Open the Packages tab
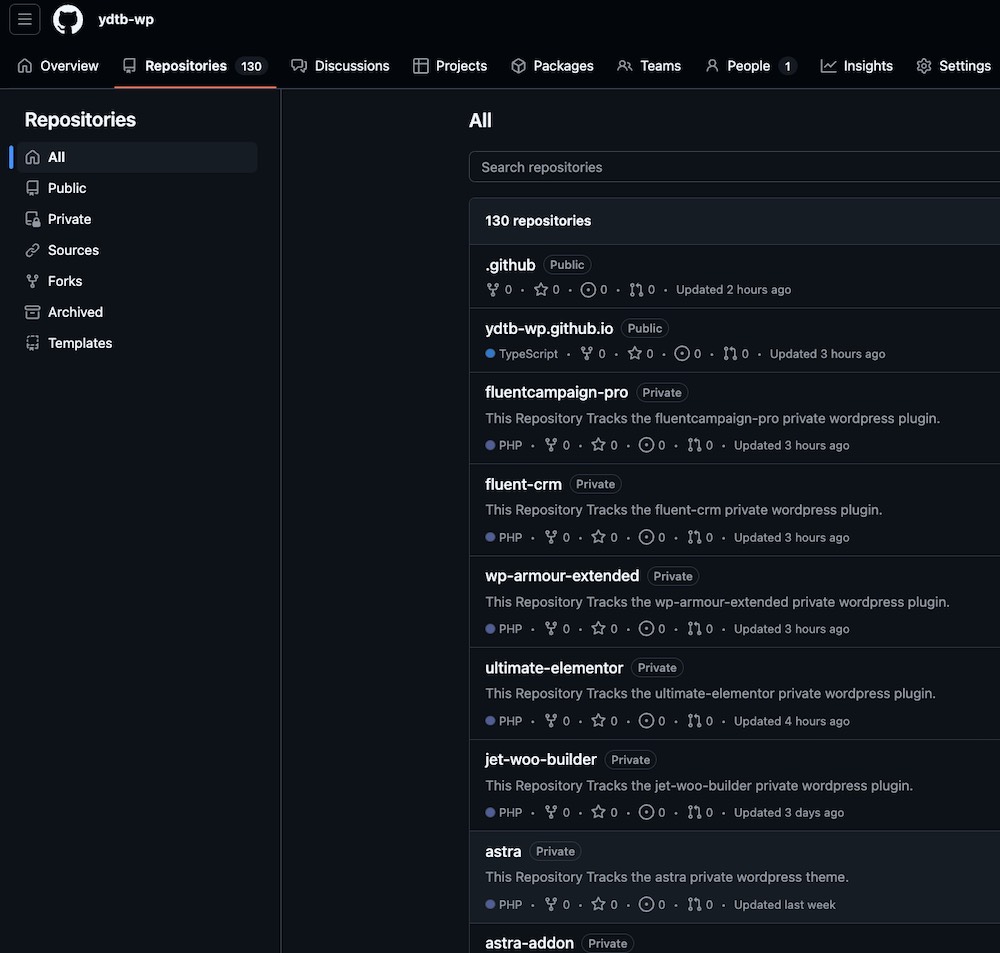This screenshot has height=953, width=1000. [x=552, y=66]
